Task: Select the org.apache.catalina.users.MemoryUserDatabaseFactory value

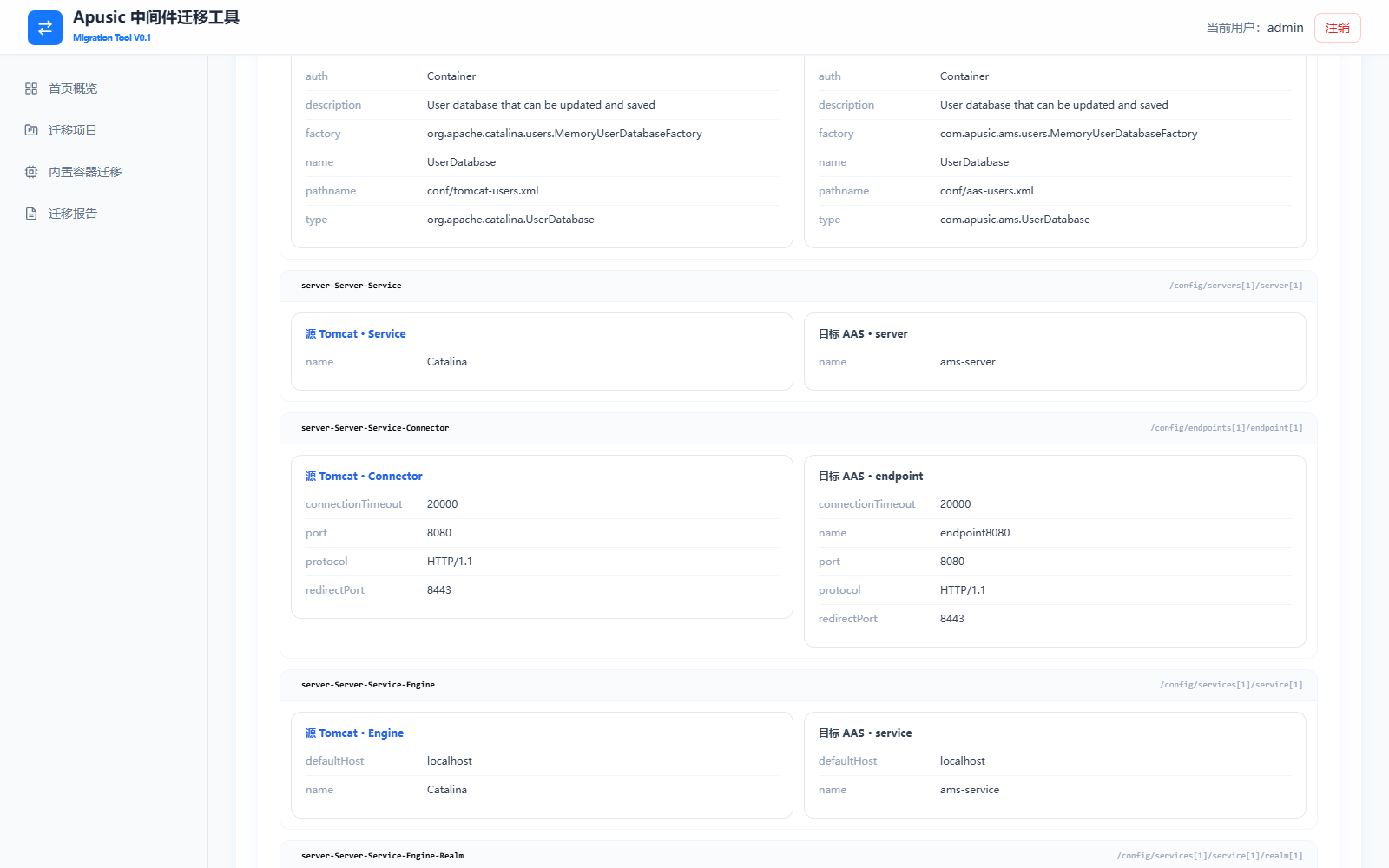Action: coord(564,134)
